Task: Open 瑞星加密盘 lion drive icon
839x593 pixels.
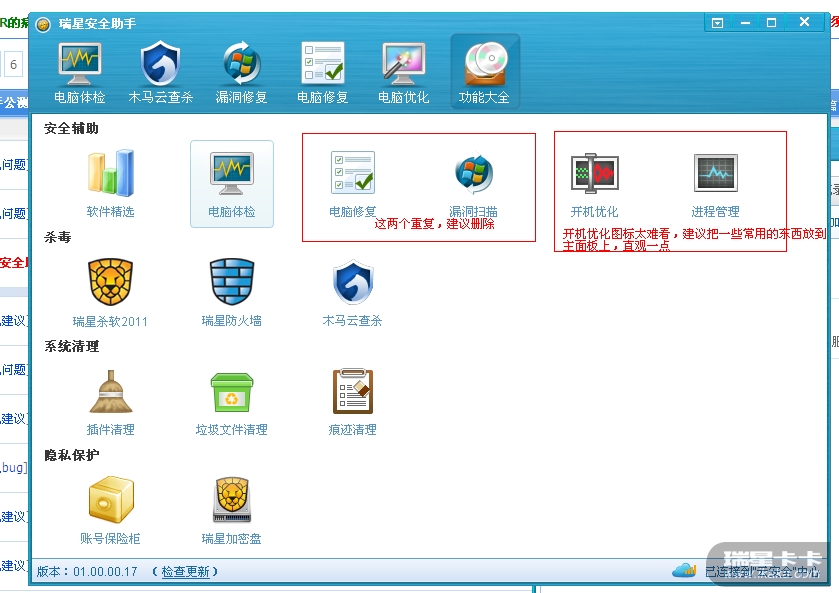Action: (x=232, y=510)
